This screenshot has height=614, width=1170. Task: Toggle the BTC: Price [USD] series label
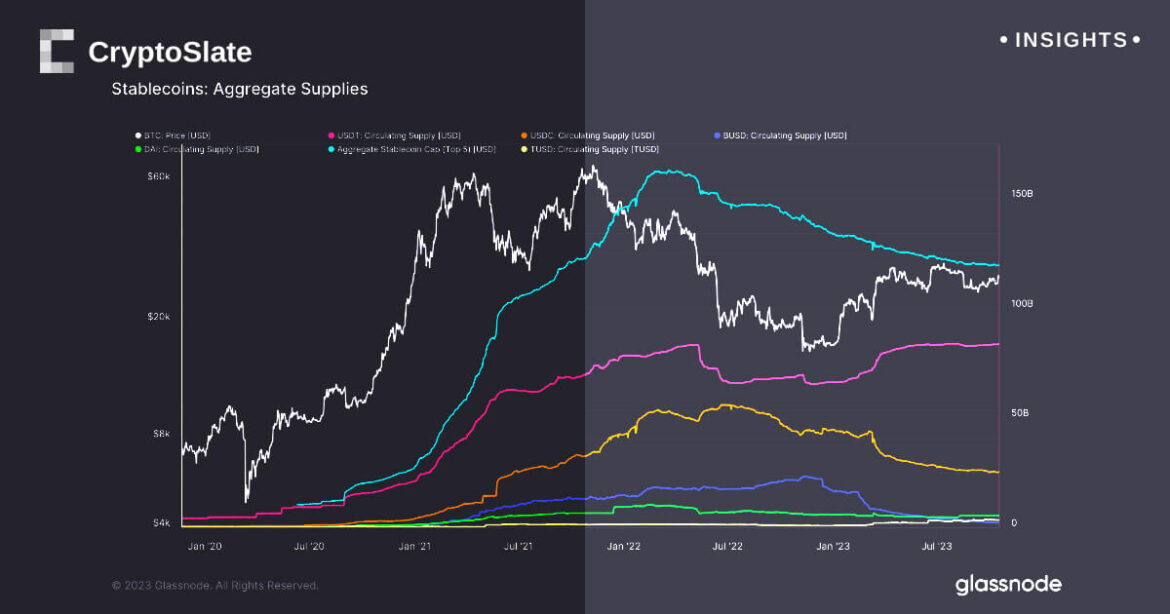(177, 135)
